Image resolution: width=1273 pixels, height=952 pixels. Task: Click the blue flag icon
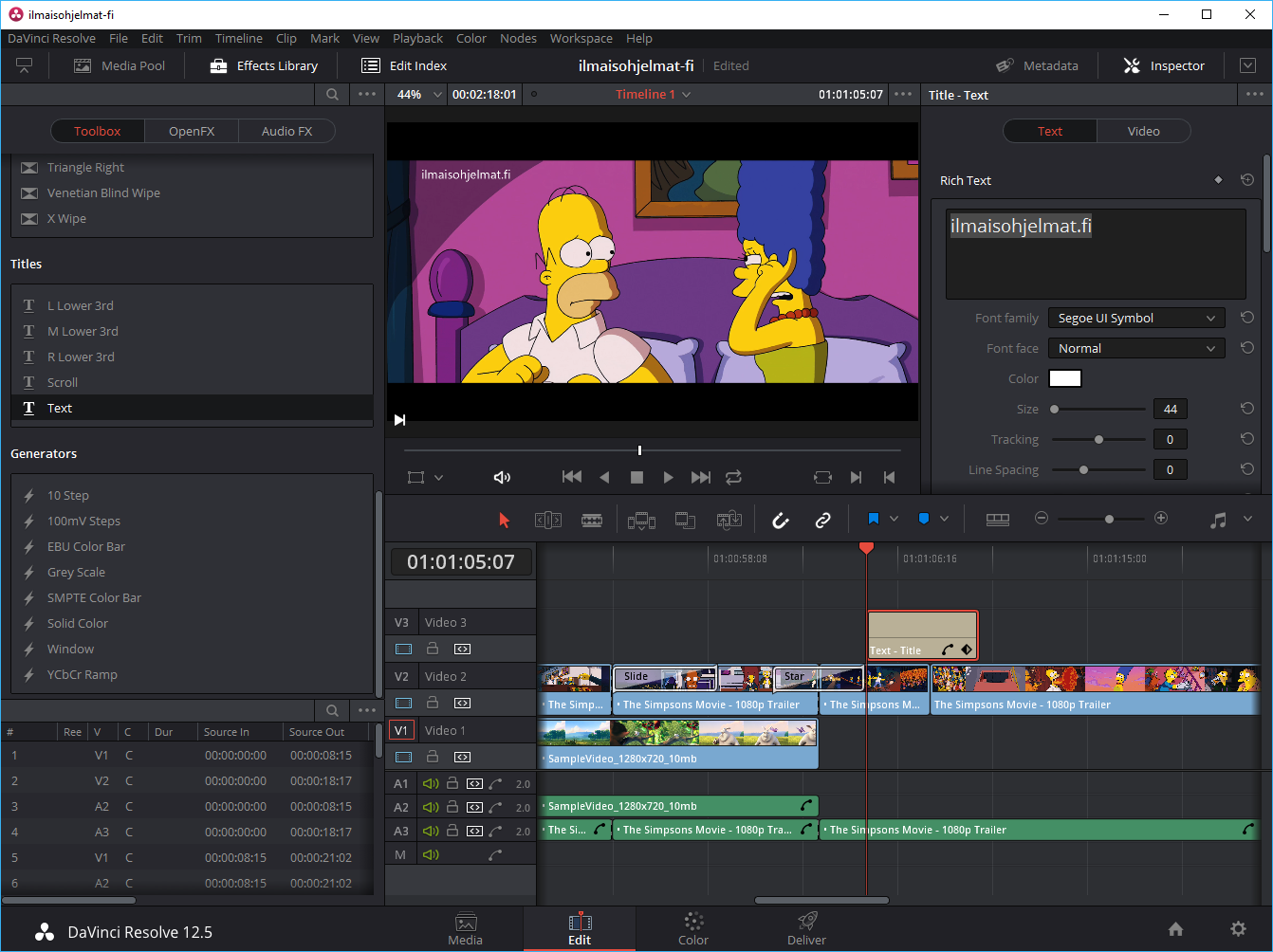(874, 519)
